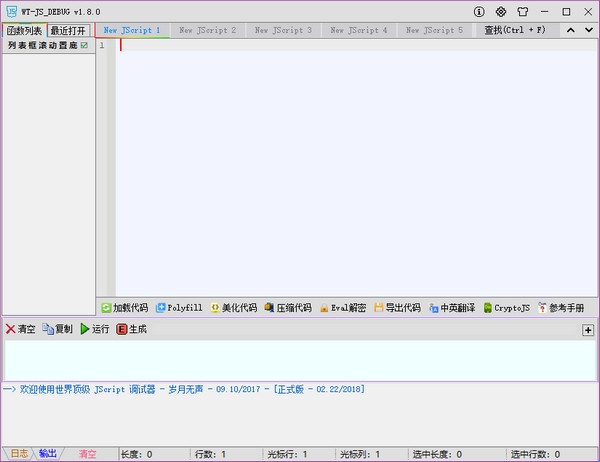Open 中英翻译 translation tool
Image resolution: width=600 pixels, height=462 pixels.
(x=451, y=308)
